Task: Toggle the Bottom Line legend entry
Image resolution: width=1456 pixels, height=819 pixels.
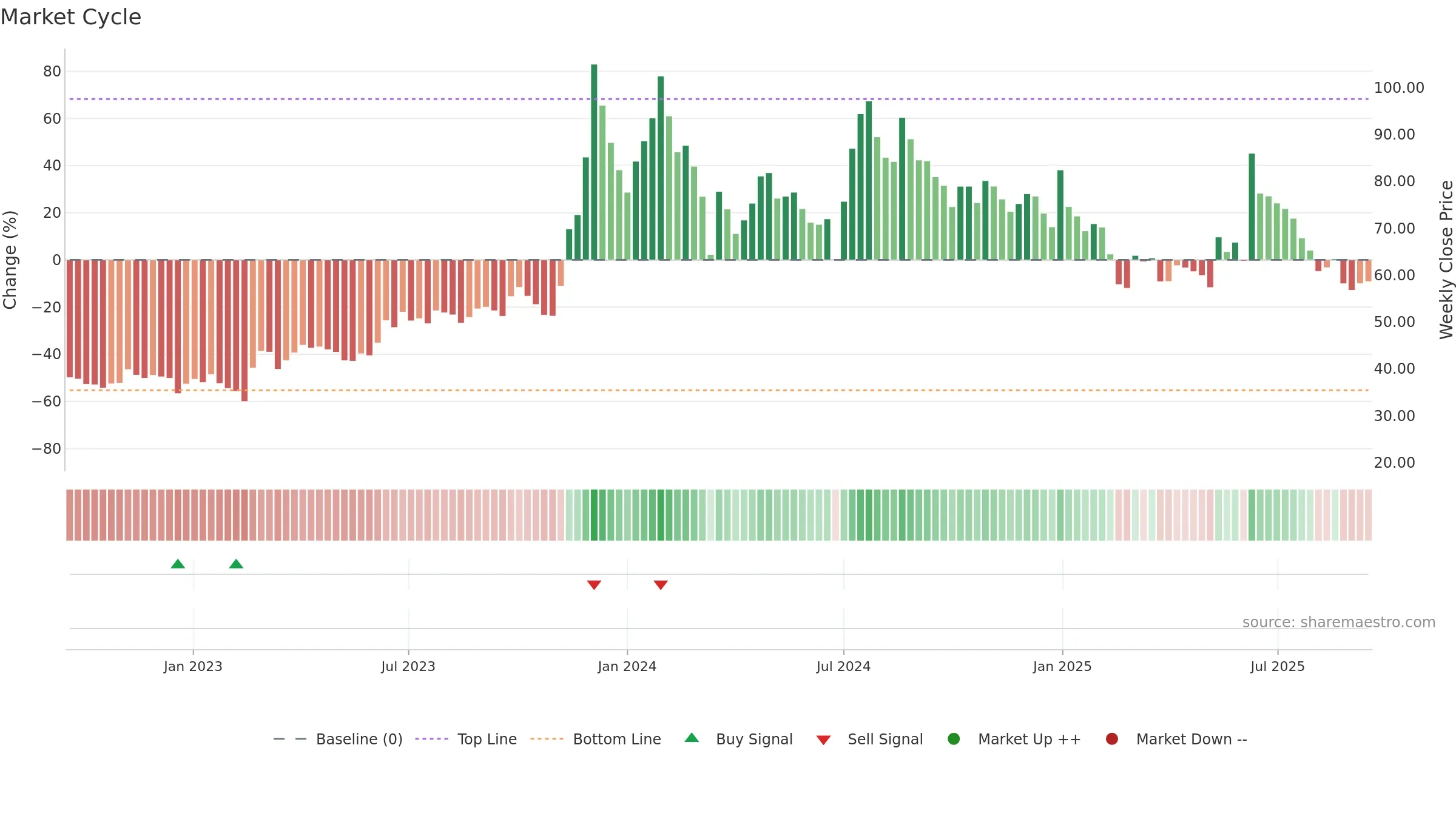Action: point(596,739)
